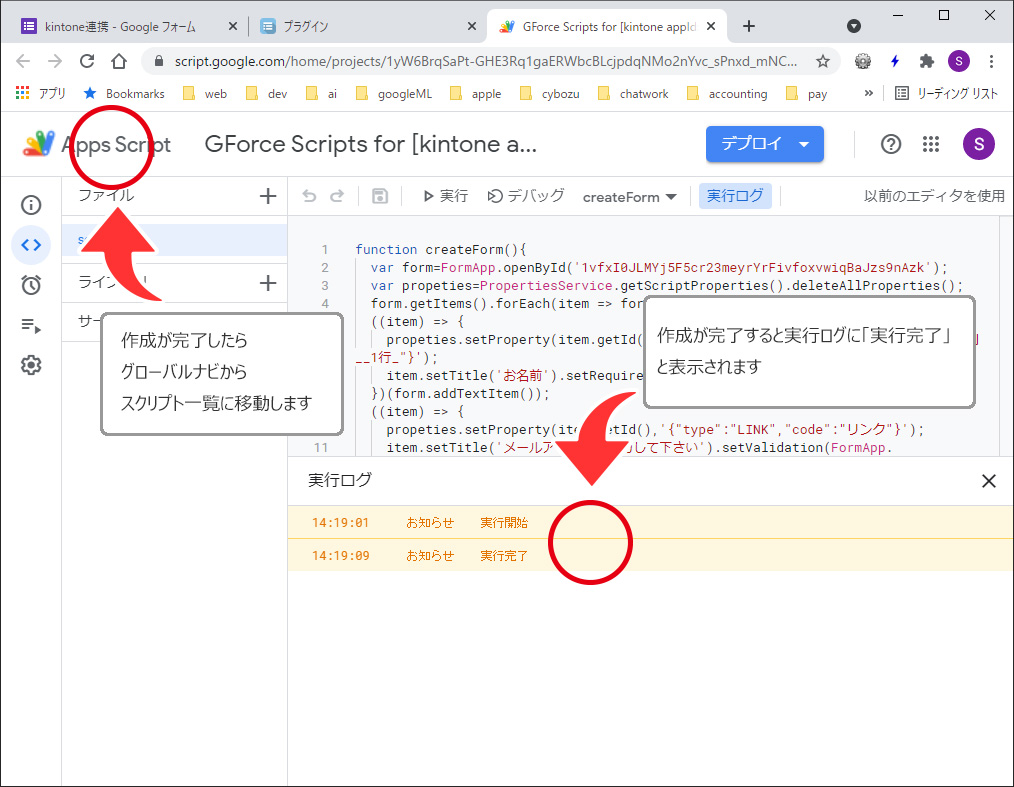The height and width of the screenshot is (787, 1014).
Task: Run the script with 実行 button
Action: point(445,196)
